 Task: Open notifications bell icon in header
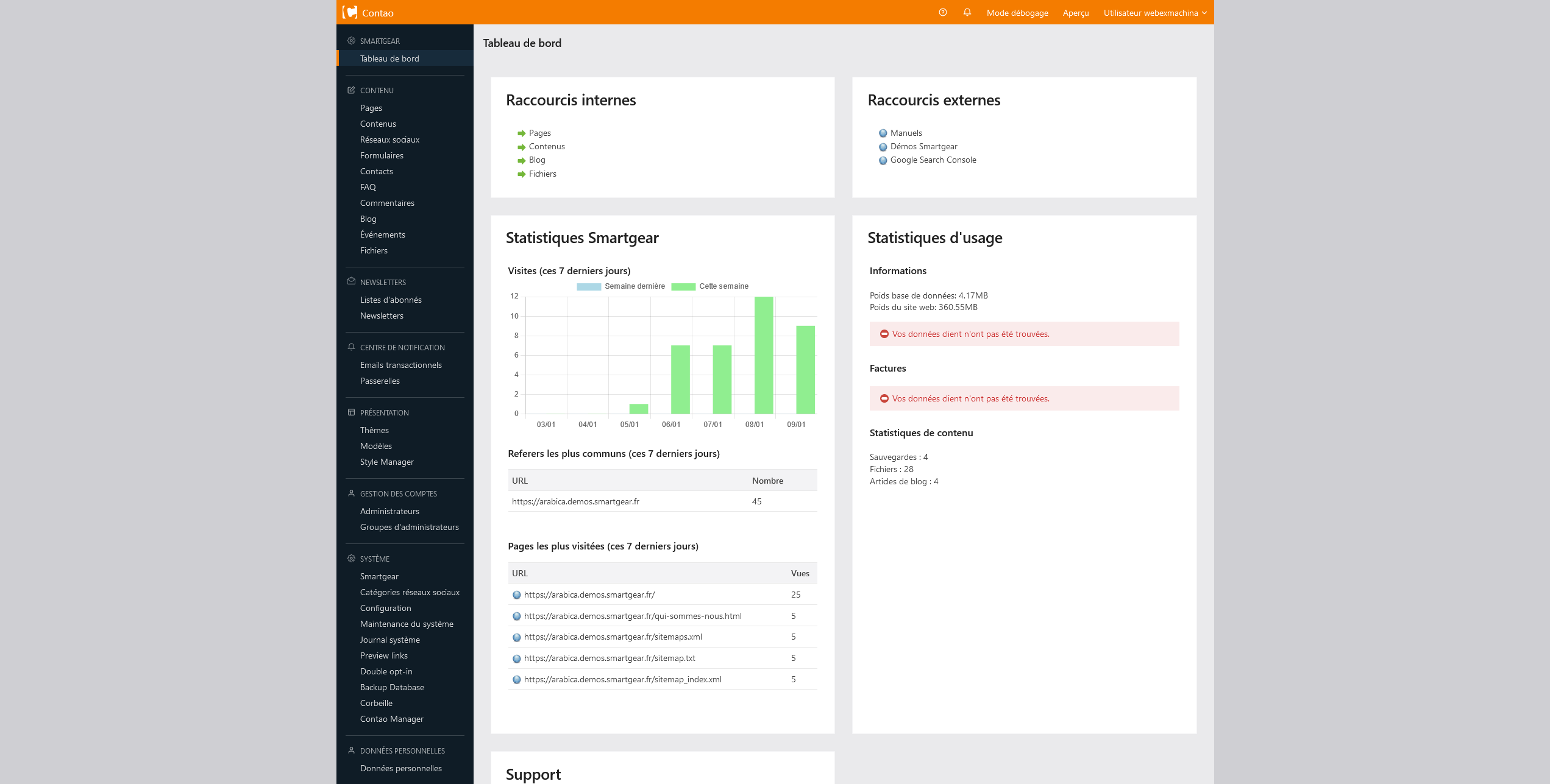coord(967,12)
